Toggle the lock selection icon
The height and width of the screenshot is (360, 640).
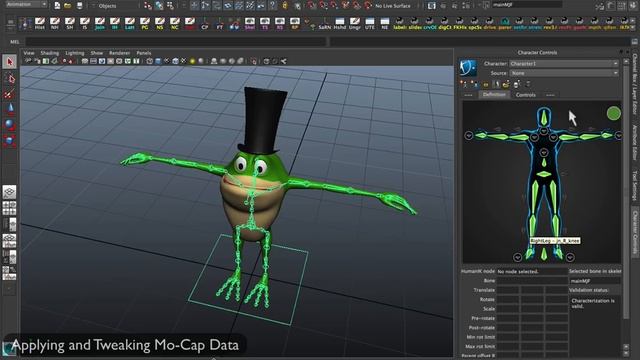pos(285,5)
